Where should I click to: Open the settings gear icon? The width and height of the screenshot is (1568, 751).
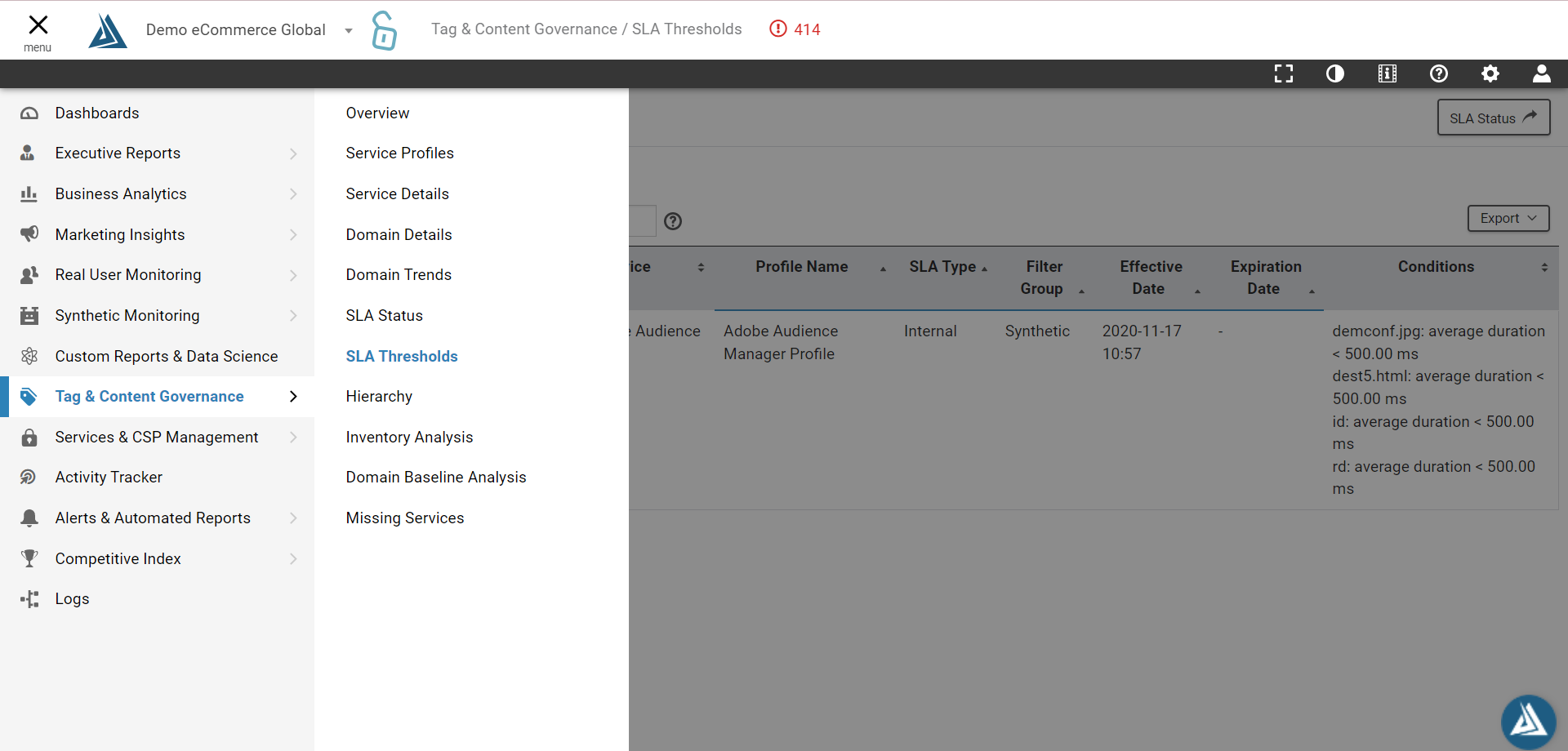point(1490,74)
